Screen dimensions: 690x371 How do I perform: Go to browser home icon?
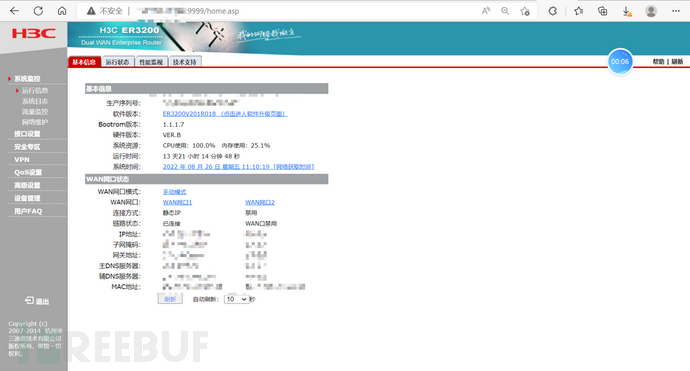click(x=62, y=11)
